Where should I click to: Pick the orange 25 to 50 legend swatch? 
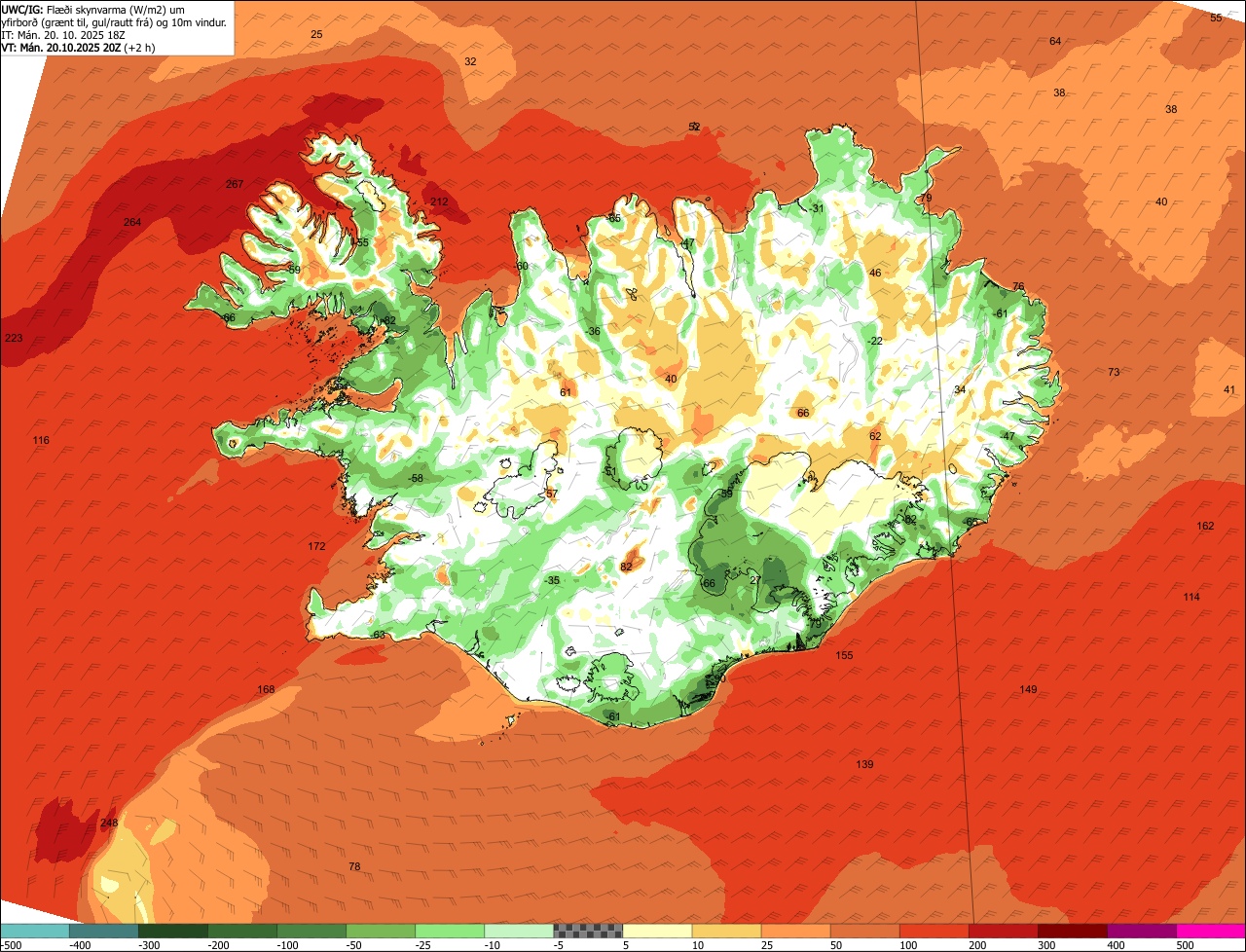(795, 931)
